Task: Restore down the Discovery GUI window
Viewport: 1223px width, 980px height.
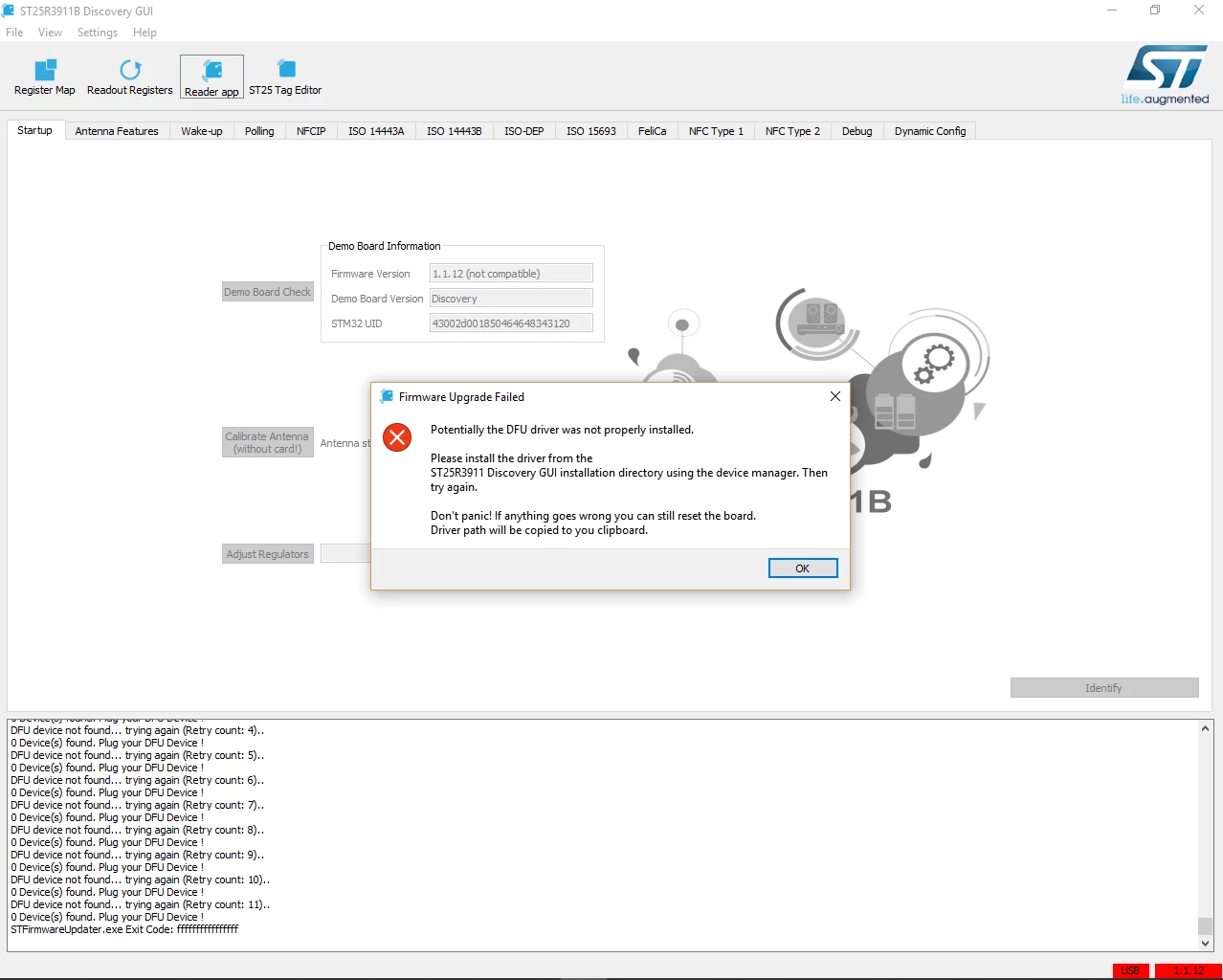Action: [x=1155, y=11]
